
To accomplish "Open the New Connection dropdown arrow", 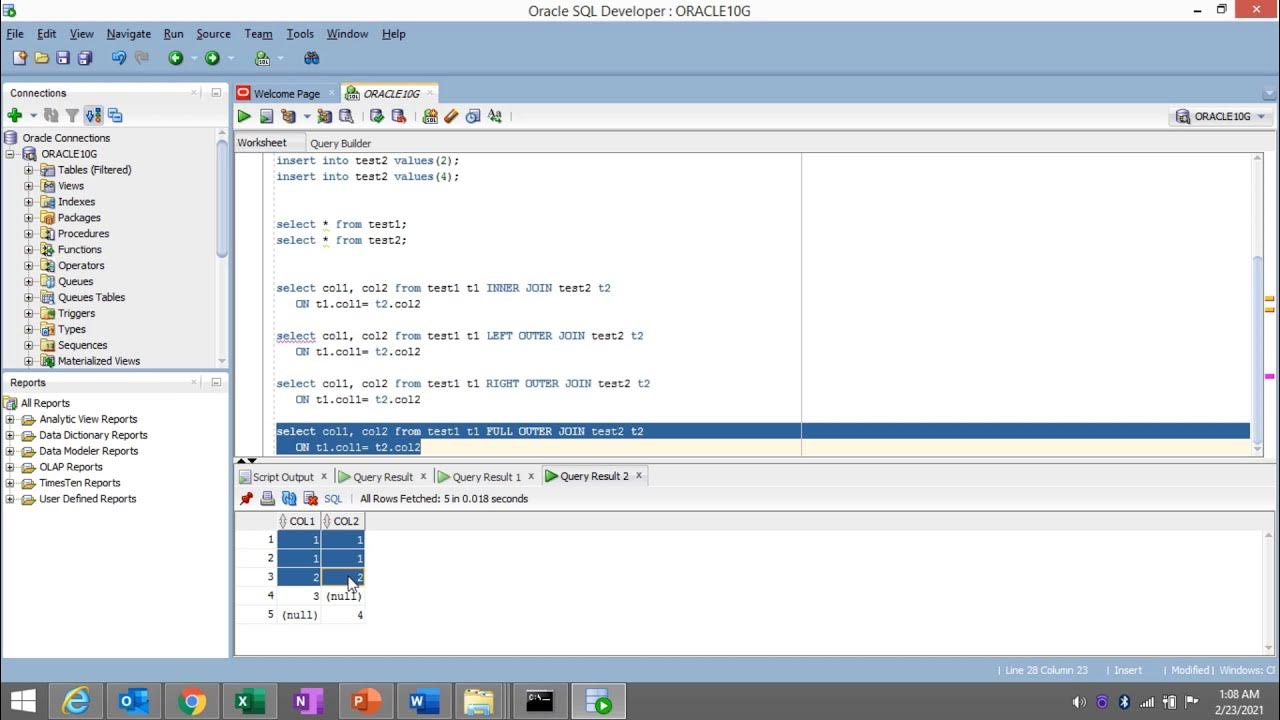I will pos(33,116).
